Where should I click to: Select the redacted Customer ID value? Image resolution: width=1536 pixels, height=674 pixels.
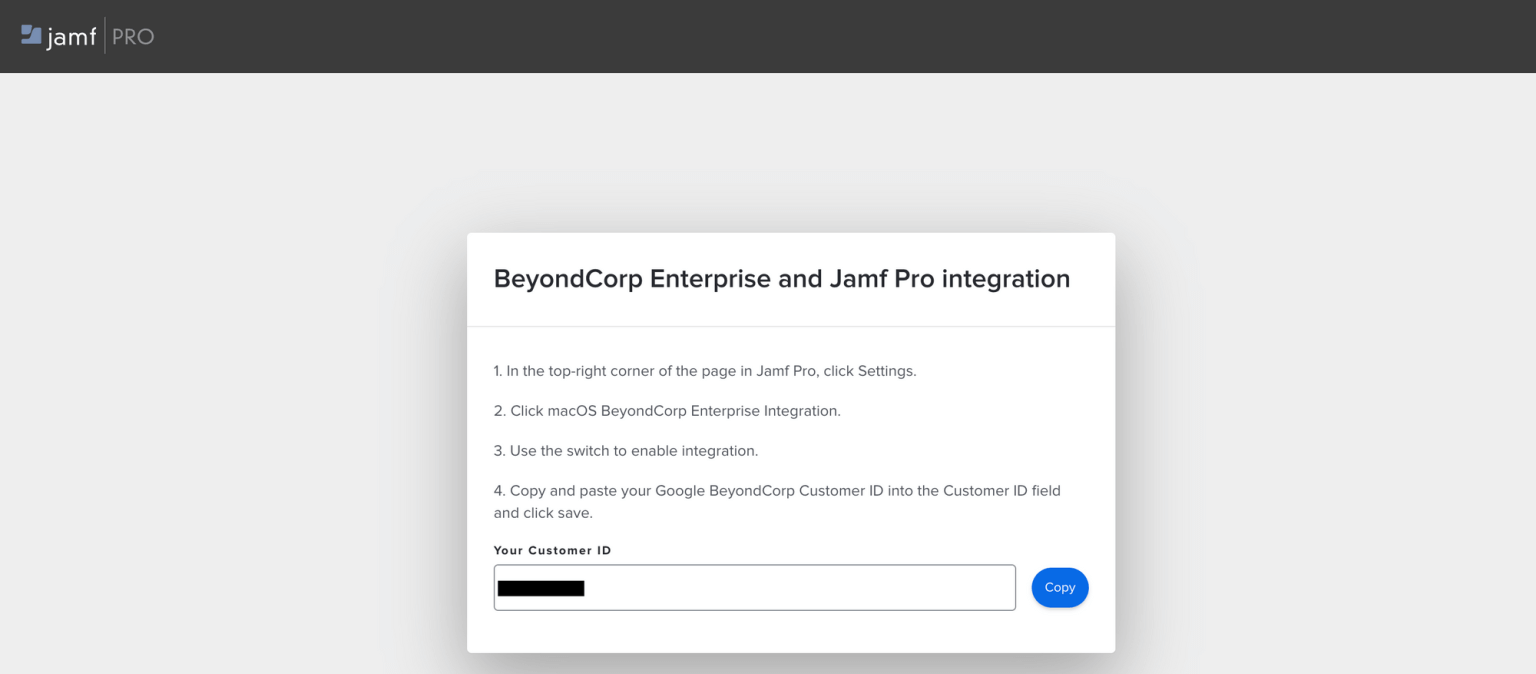[540, 587]
